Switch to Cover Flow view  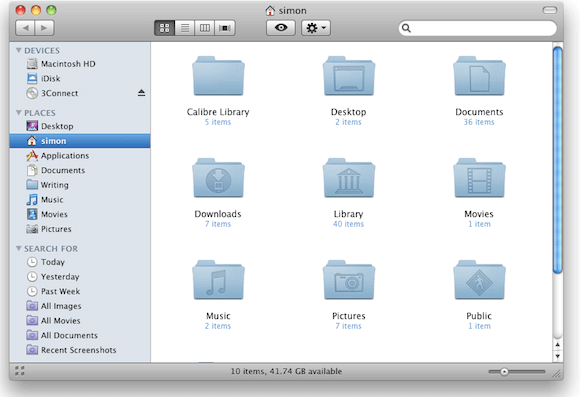click(x=225, y=28)
